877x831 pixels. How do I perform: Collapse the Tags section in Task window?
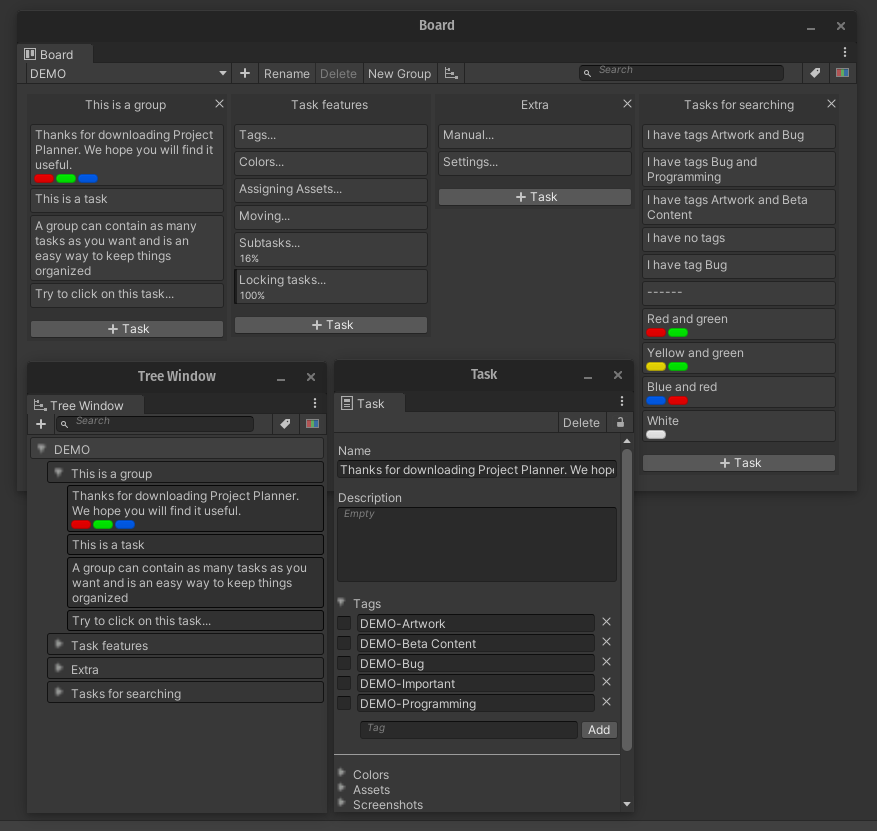click(x=342, y=602)
